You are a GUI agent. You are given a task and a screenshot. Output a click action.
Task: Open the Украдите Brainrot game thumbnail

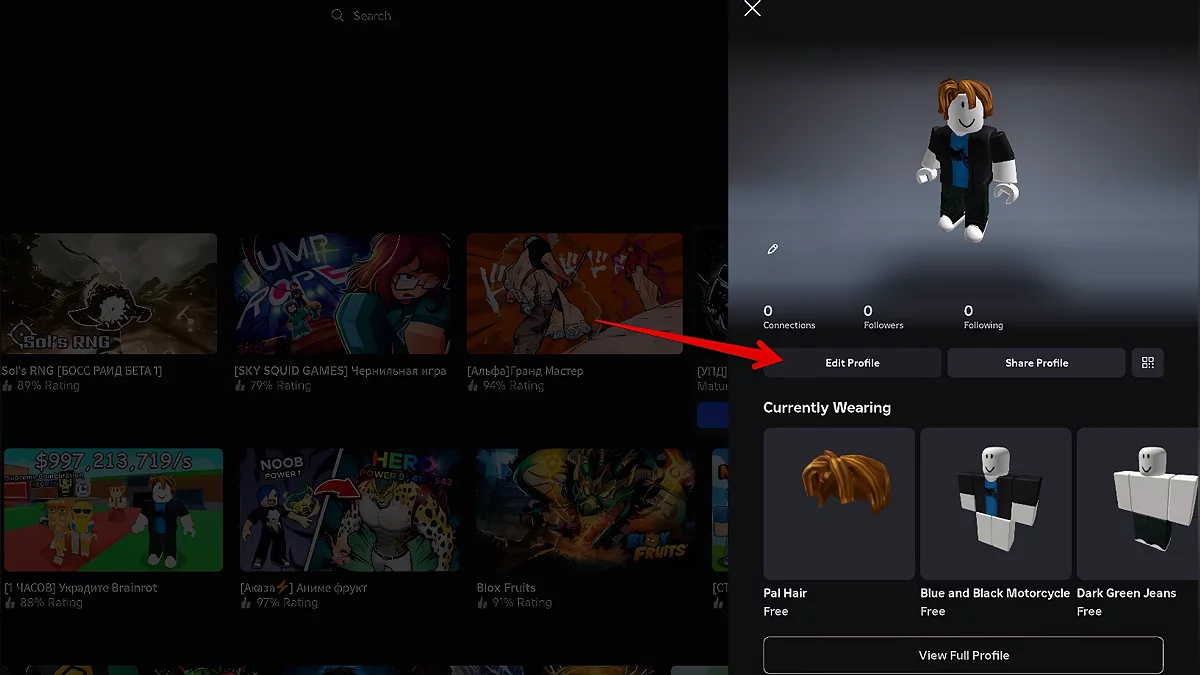pos(113,510)
